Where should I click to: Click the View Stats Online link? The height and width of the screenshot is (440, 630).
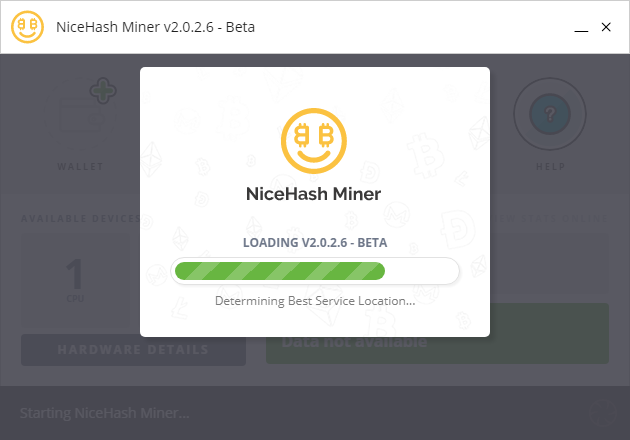click(x=550, y=219)
